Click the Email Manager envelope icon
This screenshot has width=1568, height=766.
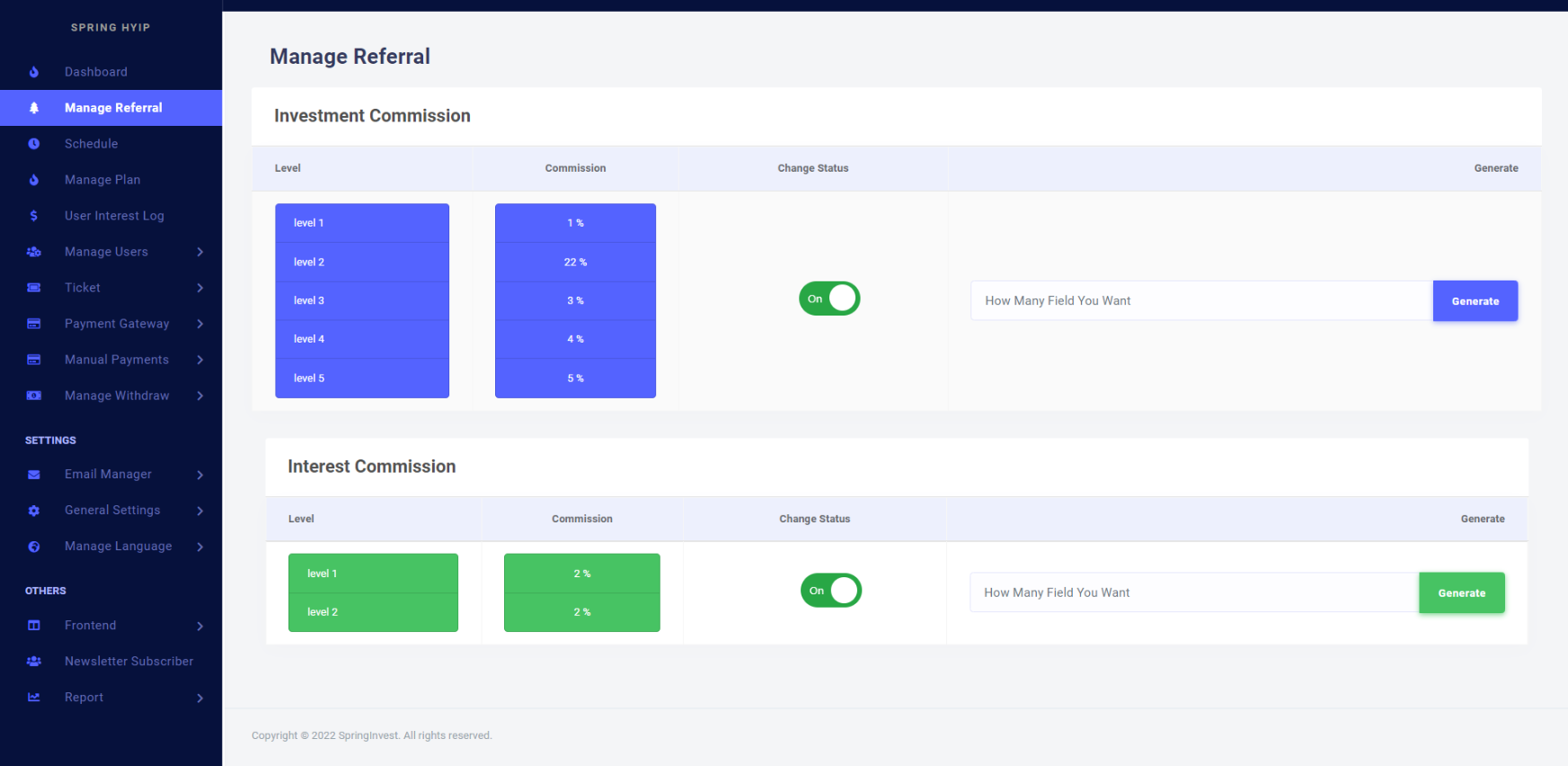[34, 475]
